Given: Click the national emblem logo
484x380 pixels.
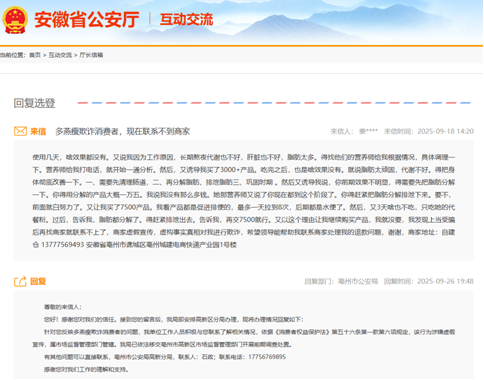Looking at the screenshot, I should point(15,20).
